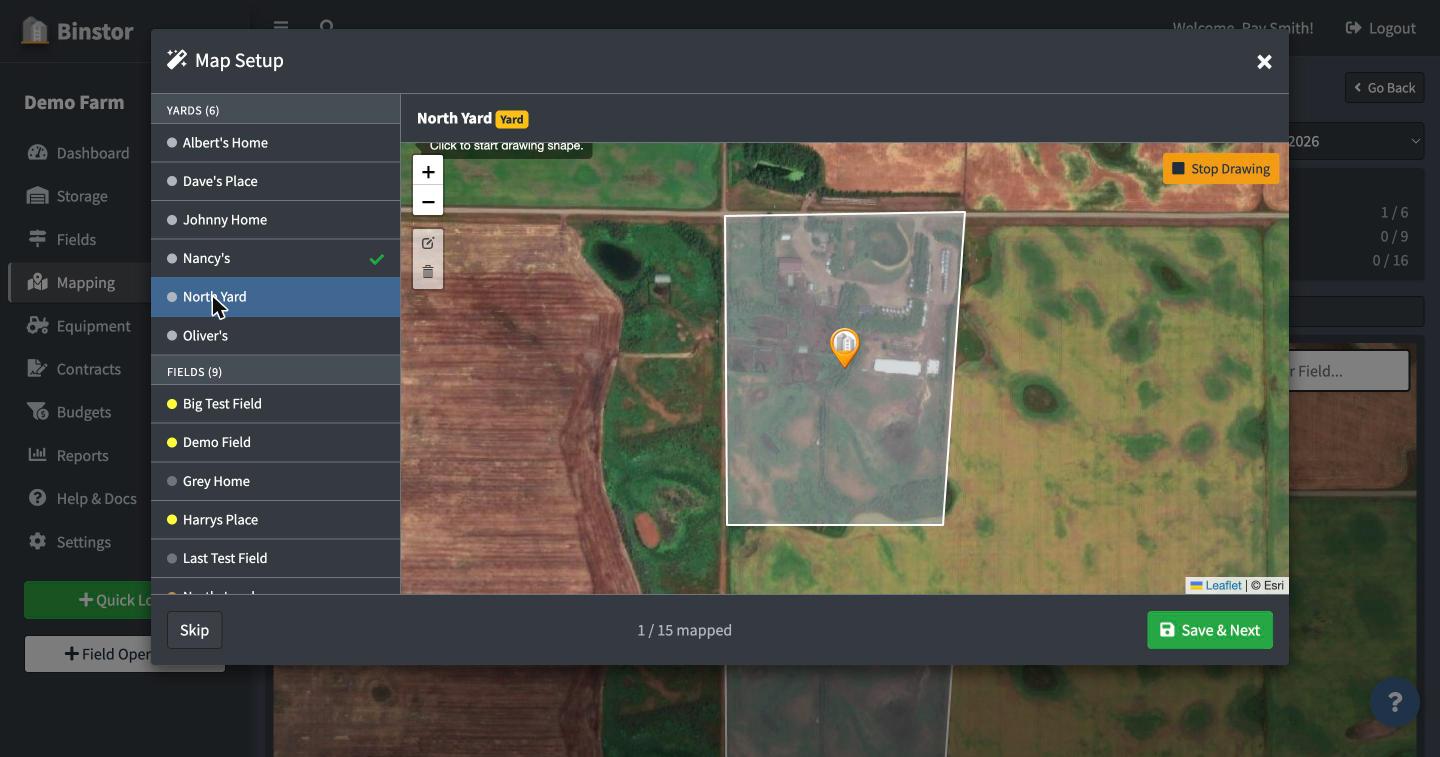This screenshot has height=757, width=1440.
Task: Click the Yard badge label
Action: point(512,119)
